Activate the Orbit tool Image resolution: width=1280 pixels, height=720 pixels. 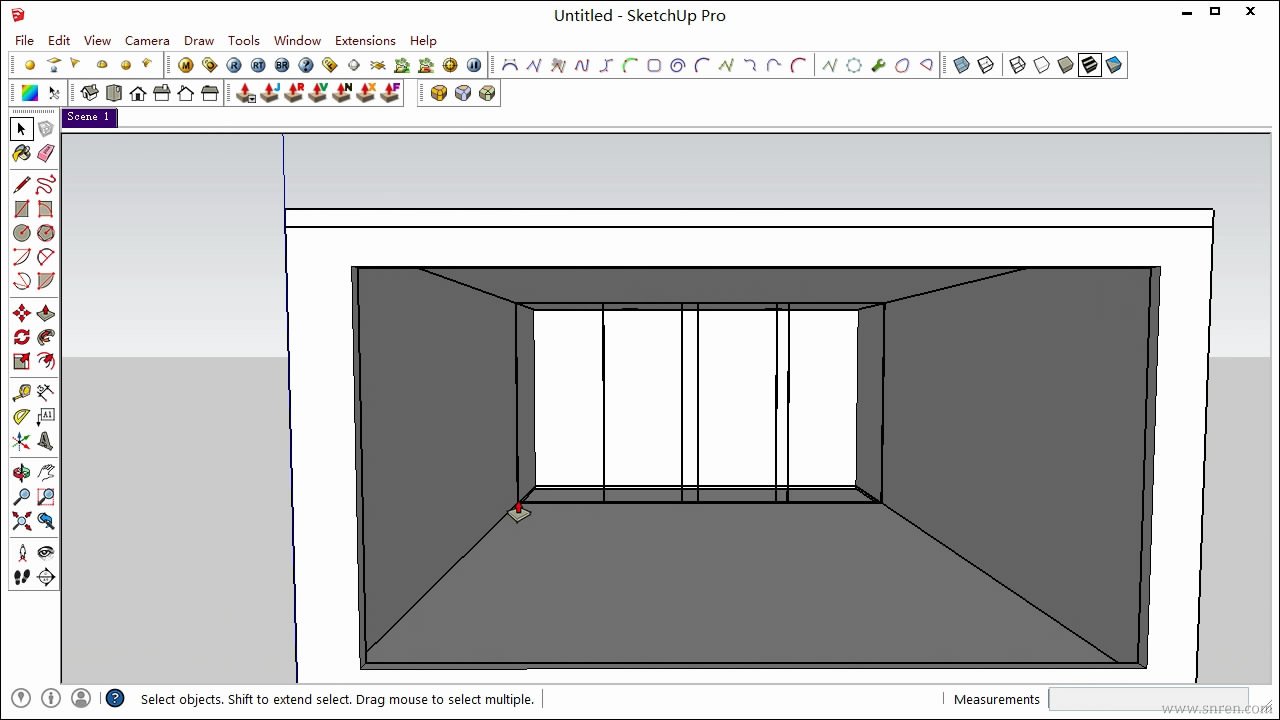pos(21,473)
